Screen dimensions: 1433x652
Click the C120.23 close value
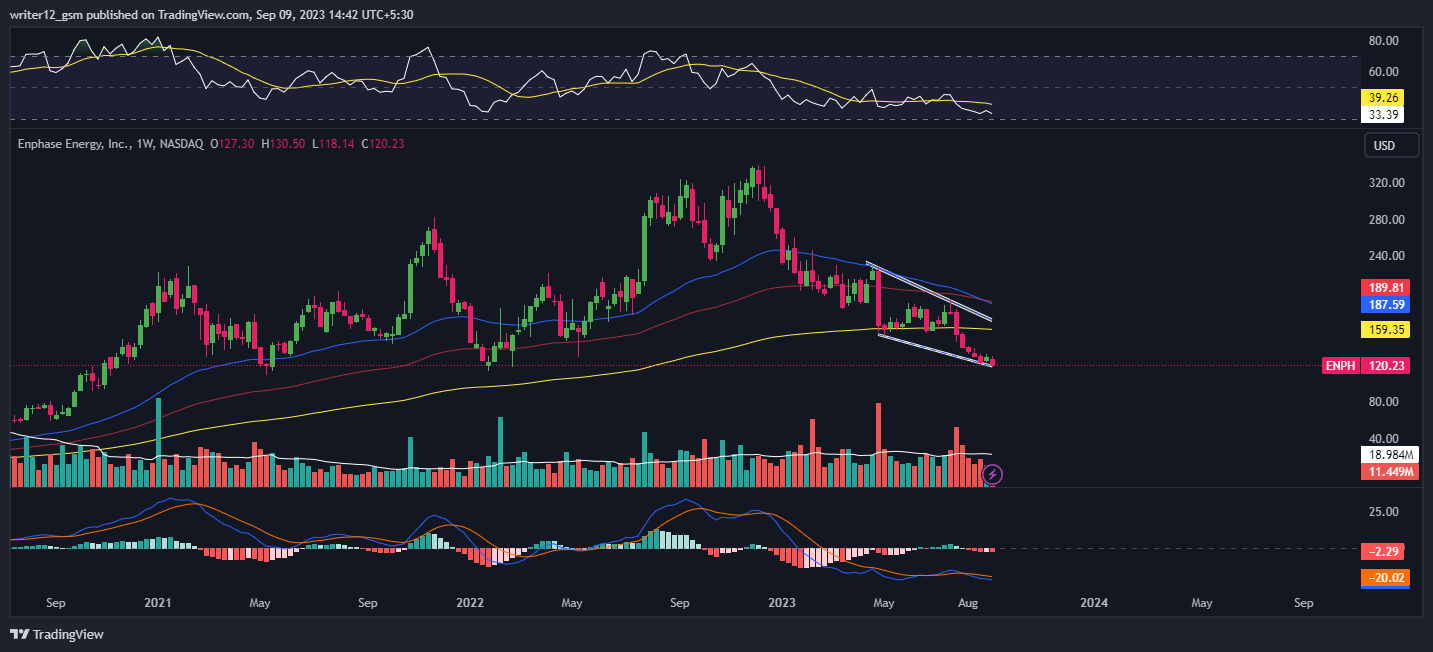pos(383,144)
